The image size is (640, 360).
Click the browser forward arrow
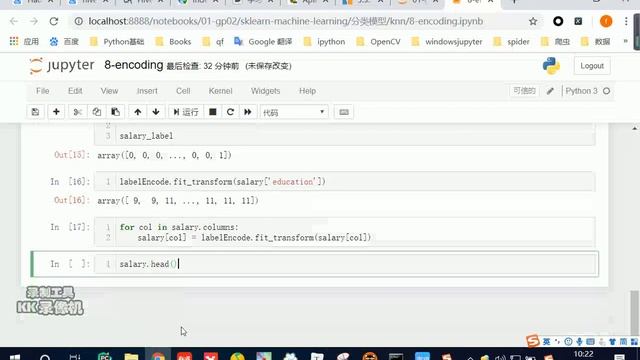pos(33,21)
